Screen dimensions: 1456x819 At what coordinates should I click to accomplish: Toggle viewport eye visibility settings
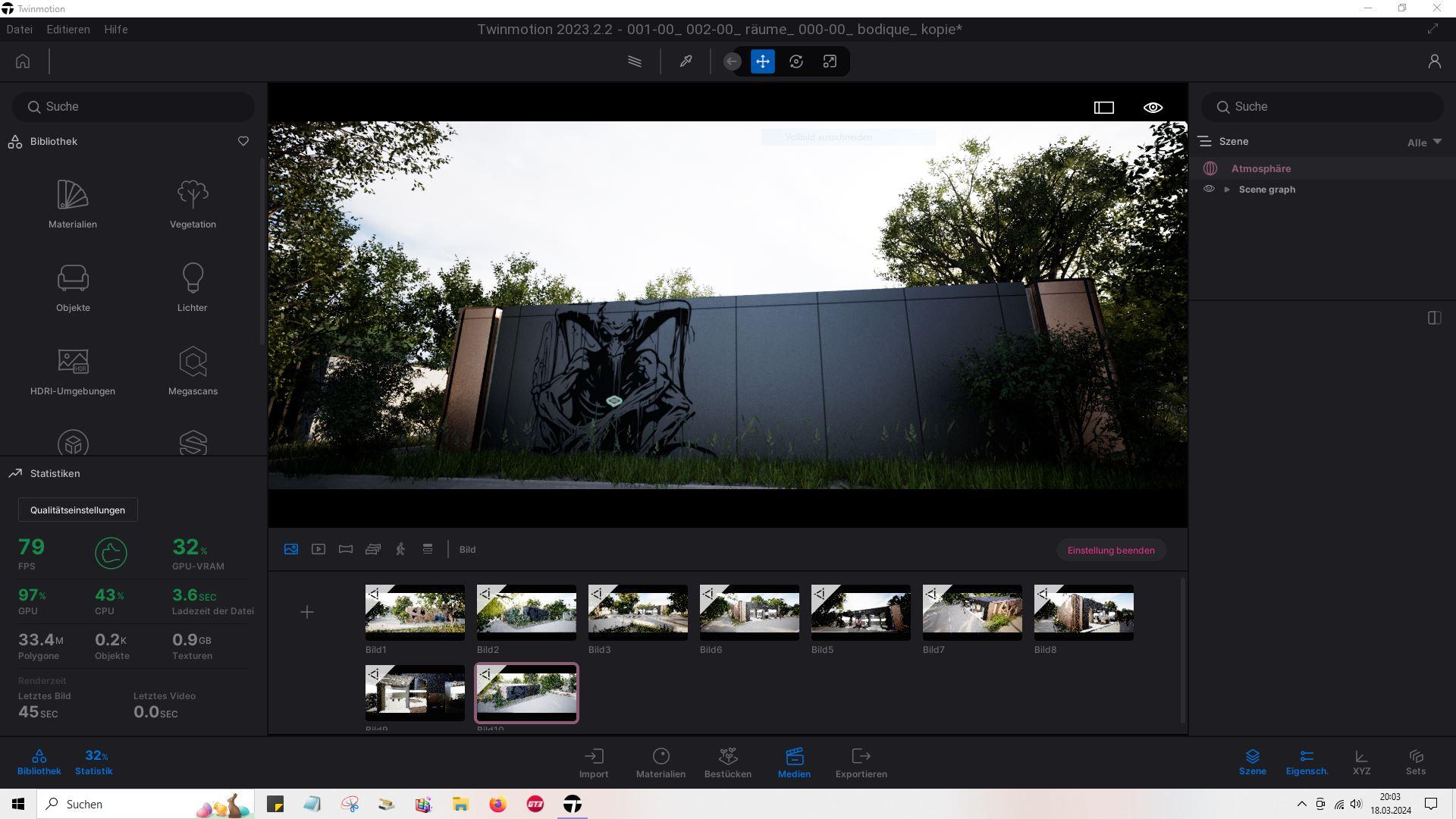1153,108
